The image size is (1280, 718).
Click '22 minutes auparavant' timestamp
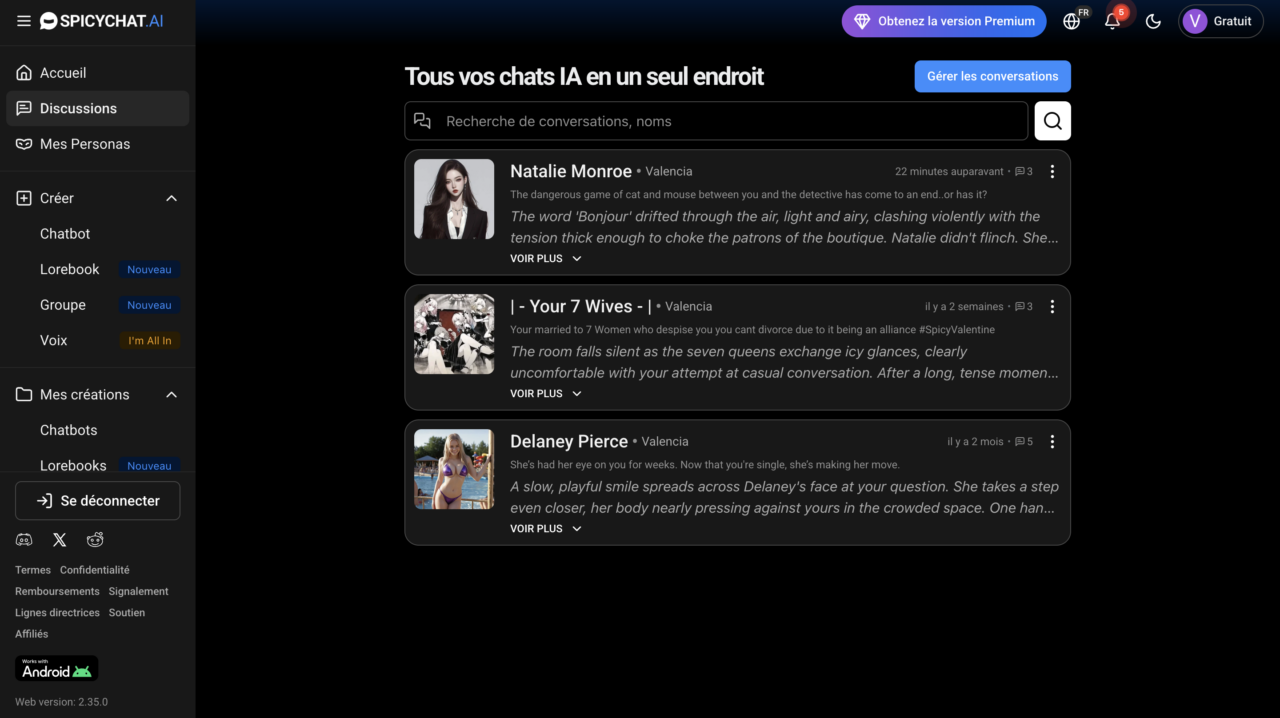click(x=949, y=172)
